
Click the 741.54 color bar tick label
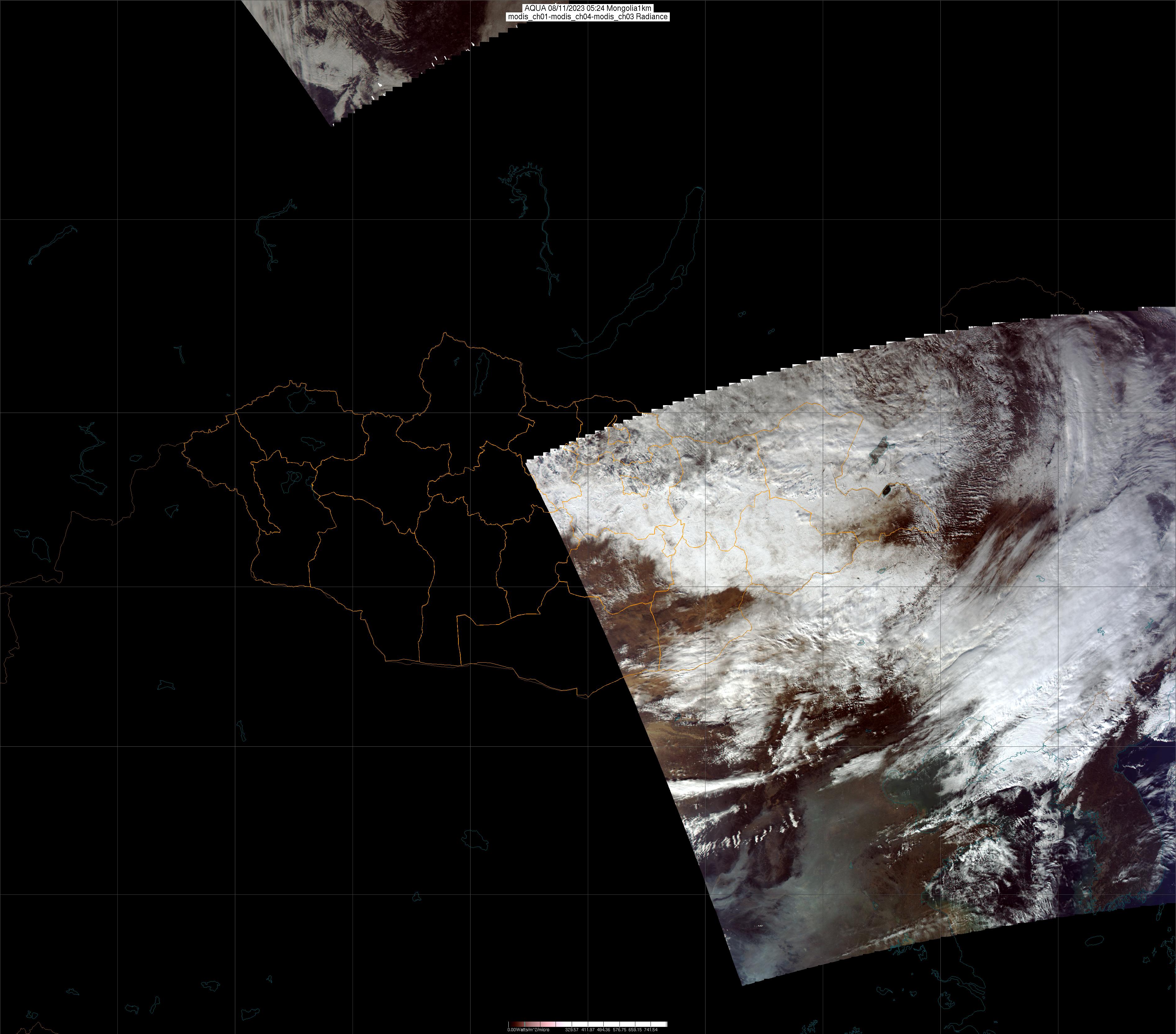tap(651, 1030)
